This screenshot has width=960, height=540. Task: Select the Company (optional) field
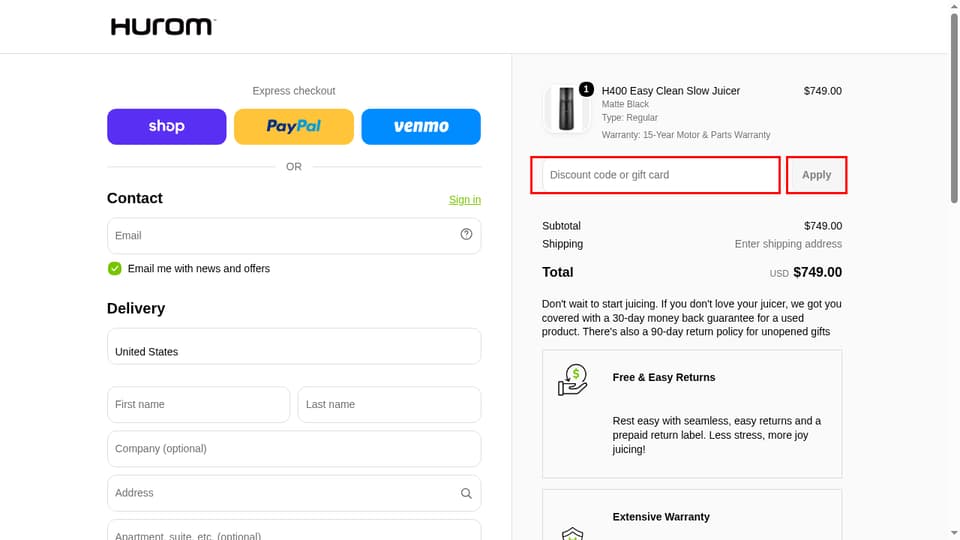(x=294, y=449)
